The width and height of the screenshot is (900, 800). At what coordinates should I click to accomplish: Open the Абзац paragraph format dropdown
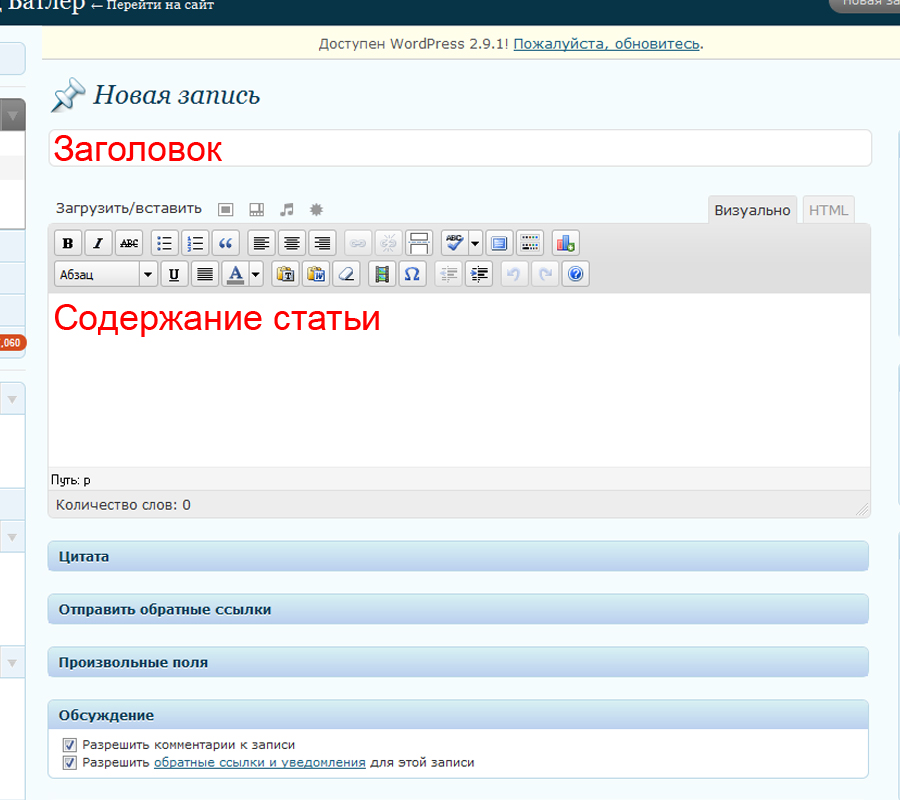click(x=105, y=274)
